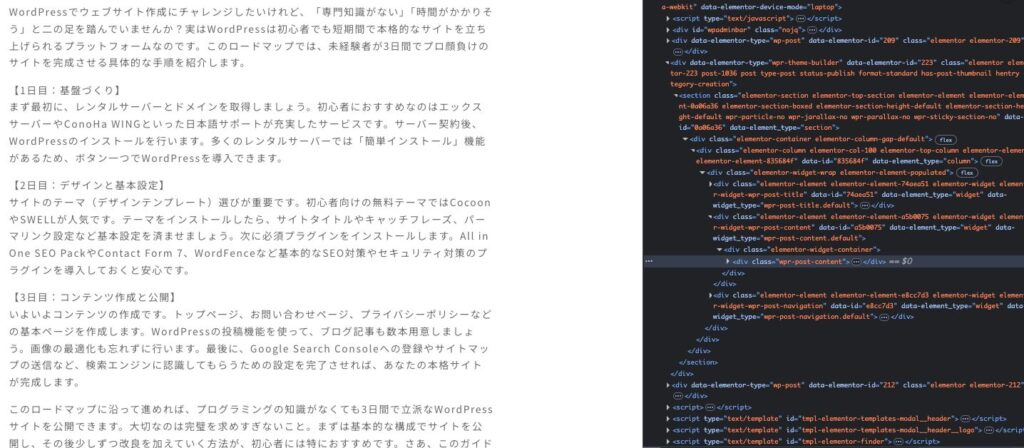Click the ellipsis under the elementor-209 div
Screen dimensions: 1024x448
click(677, 52)
